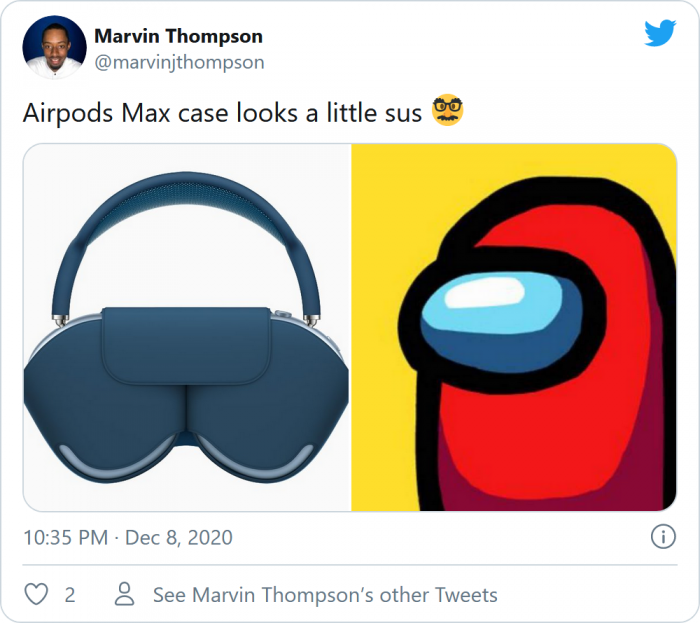Click the person silhouette icon

[x=125, y=594]
